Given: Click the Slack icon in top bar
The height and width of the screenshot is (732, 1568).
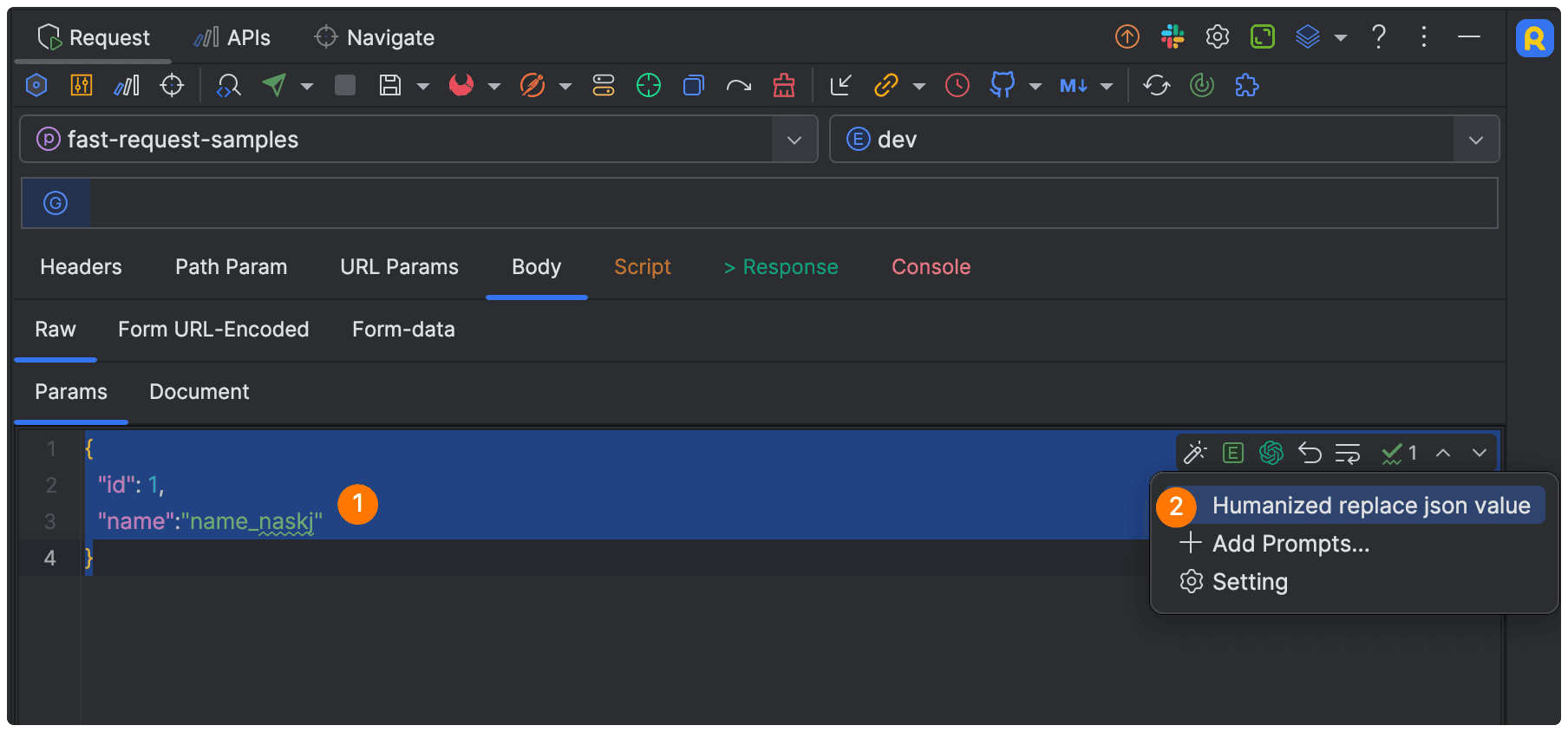Looking at the screenshot, I should pos(1173,36).
